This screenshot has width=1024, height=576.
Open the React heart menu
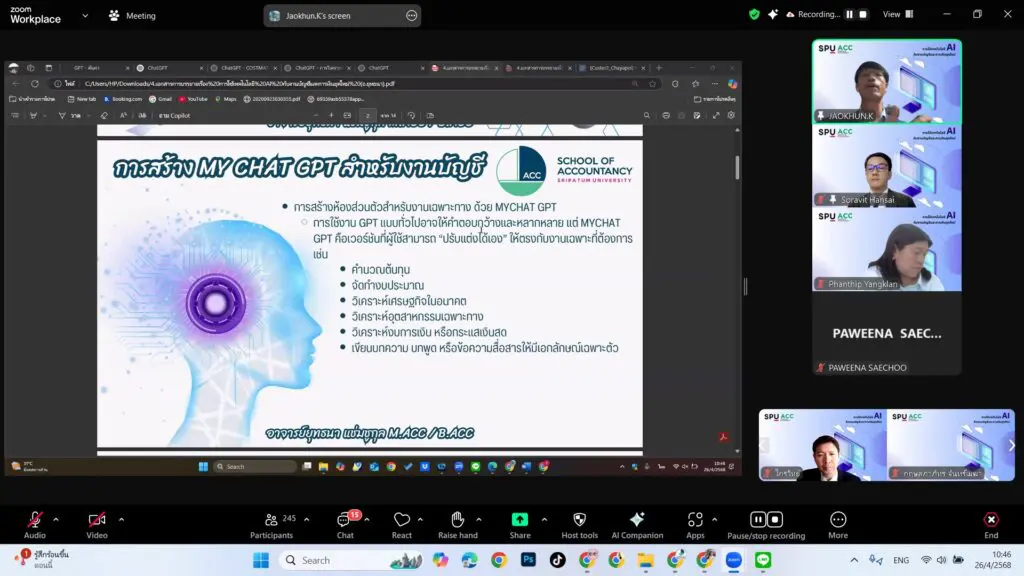point(402,525)
